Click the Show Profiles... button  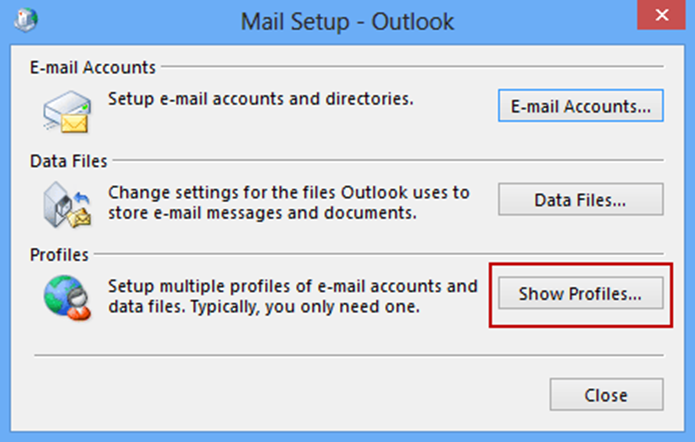click(x=581, y=293)
